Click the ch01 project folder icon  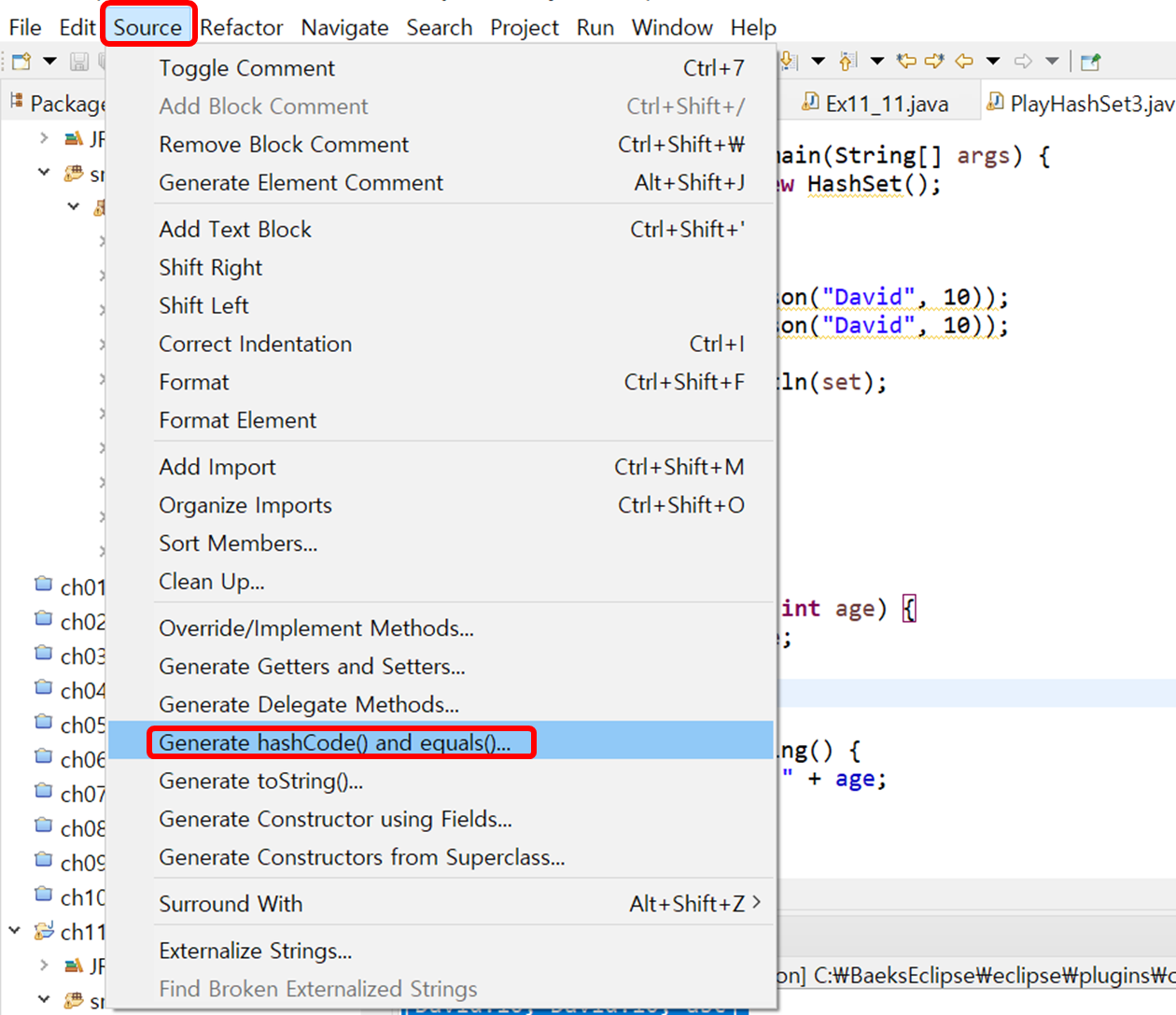tap(44, 585)
